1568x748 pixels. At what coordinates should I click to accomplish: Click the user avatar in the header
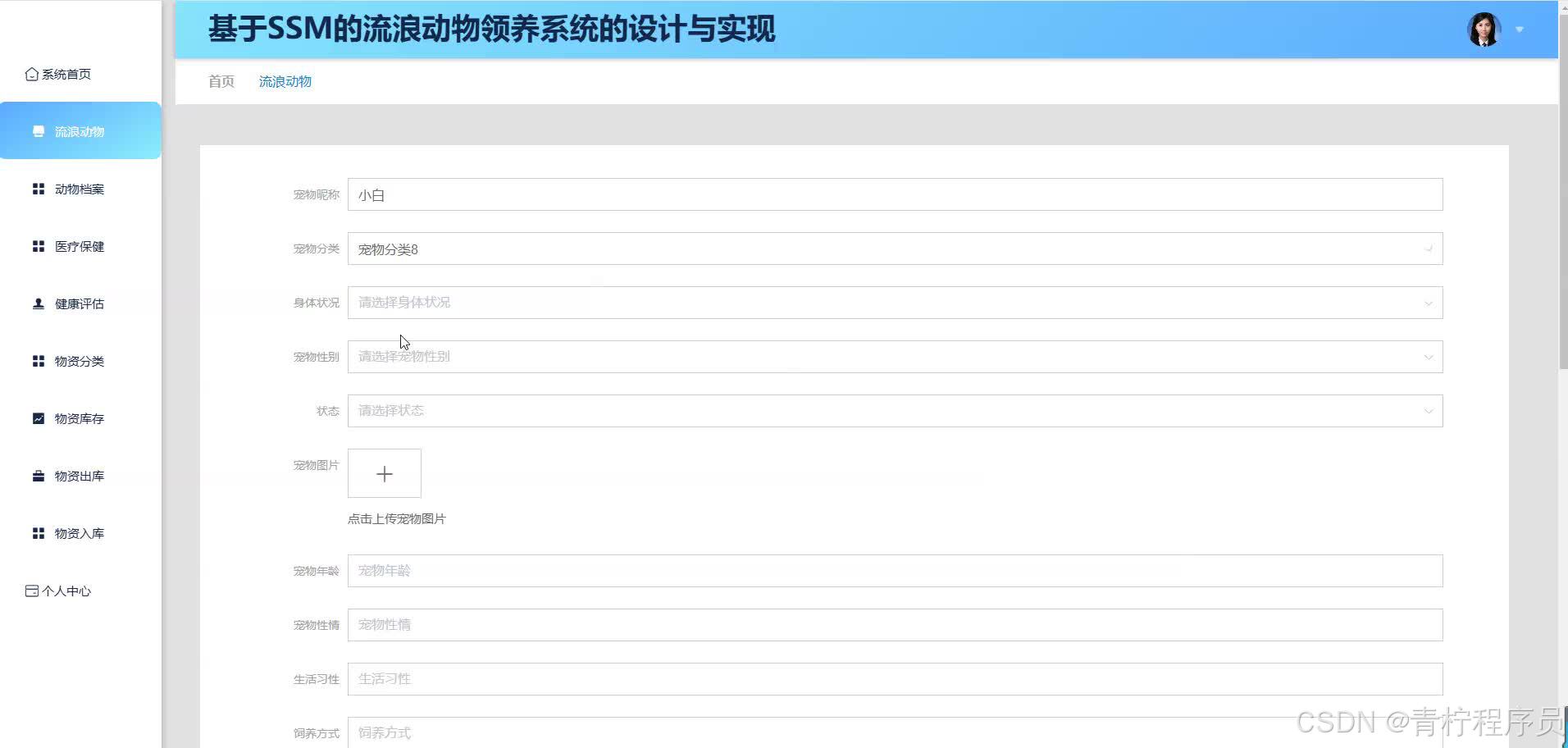1484,30
